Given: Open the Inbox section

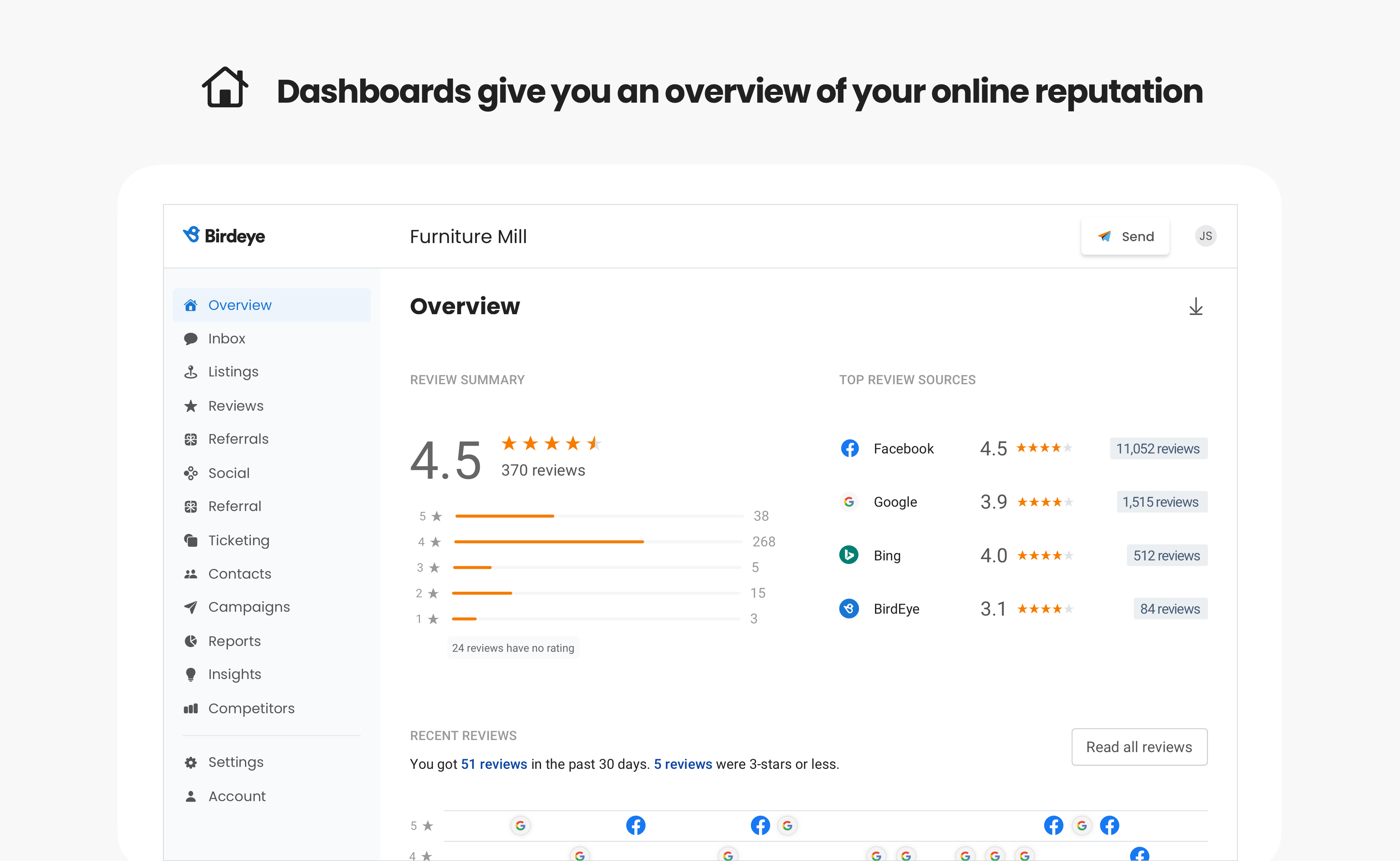Looking at the screenshot, I should click(225, 338).
